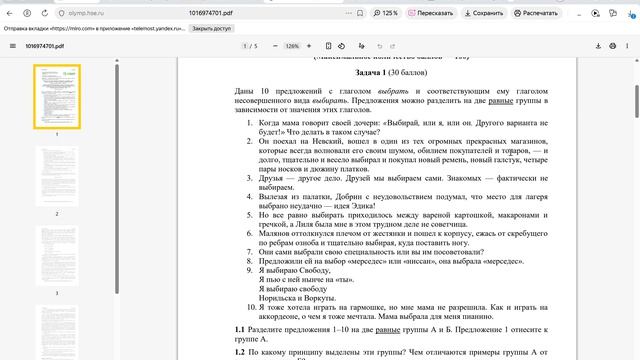Click the underlined word равные in intro paragraph

pos(500,100)
